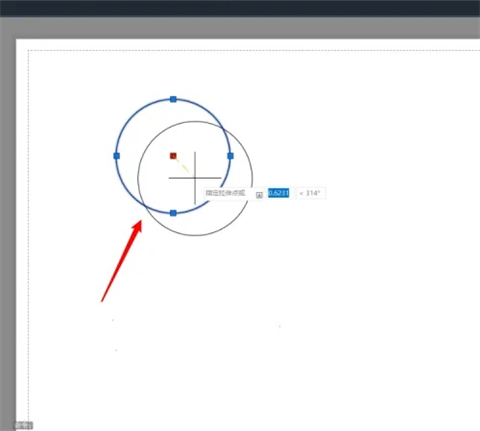Screen dimensions: 480x431
Task: Open the options arrow in the dynamic prompt
Action: [259, 195]
